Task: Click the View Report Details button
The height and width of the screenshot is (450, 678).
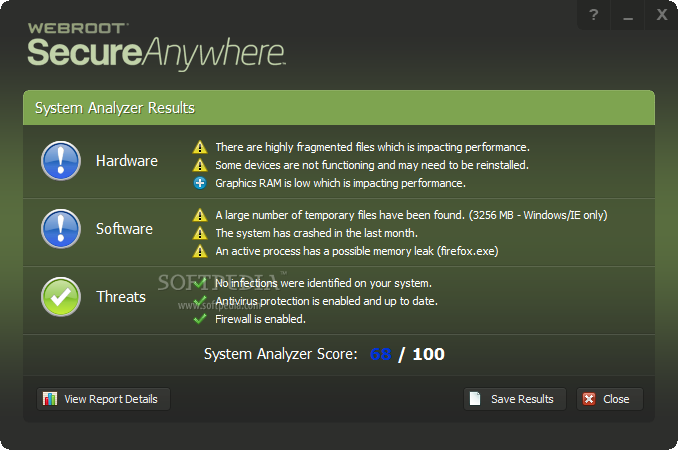Action: 103,399
